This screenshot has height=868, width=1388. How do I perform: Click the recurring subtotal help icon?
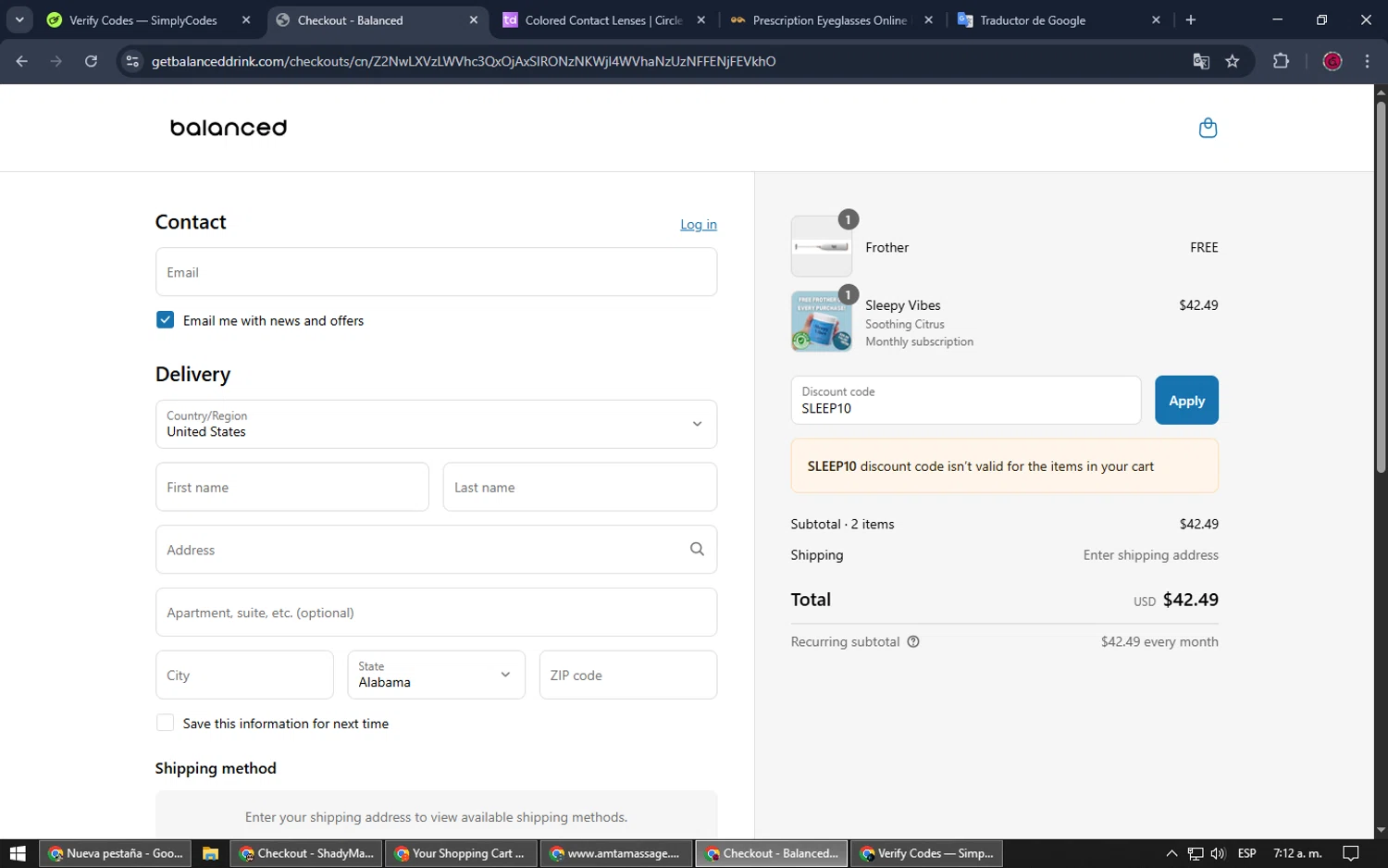[x=913, y=641]
